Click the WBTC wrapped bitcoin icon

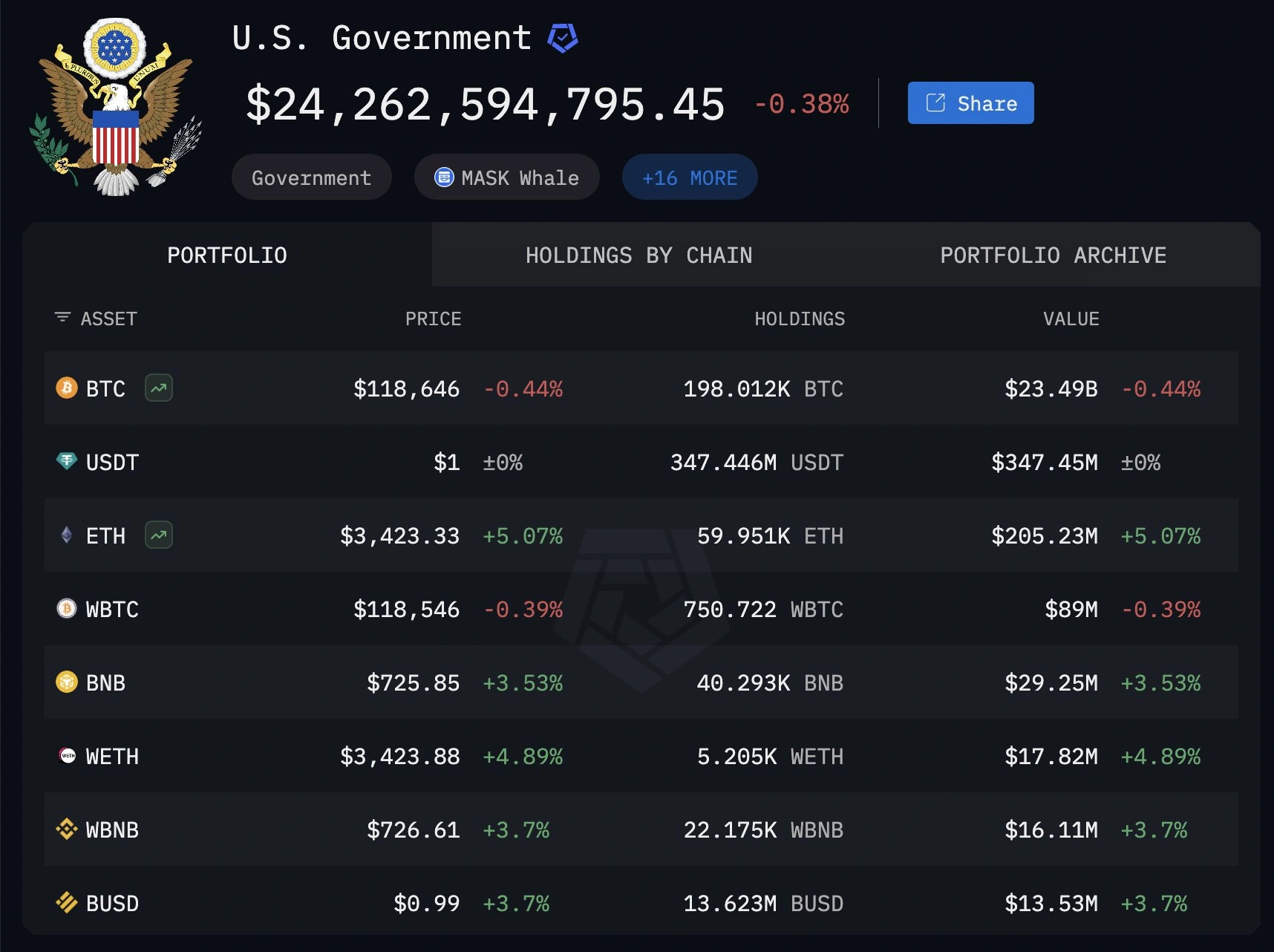(x=65, y=609)
